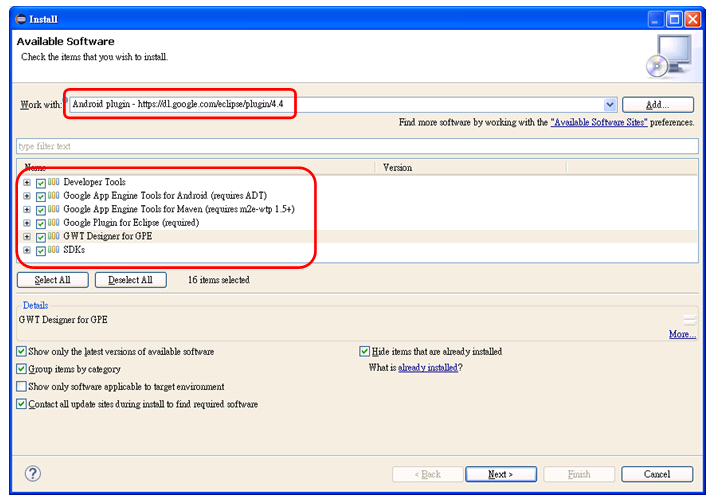Click the Work with site text field
716x501 pixels.
(x=337, y=105)
